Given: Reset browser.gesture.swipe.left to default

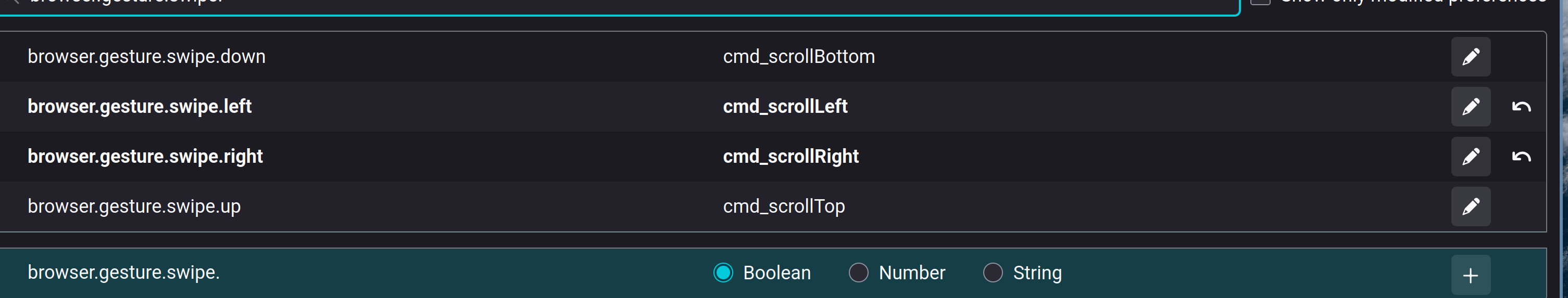Looking at the screenshot, I should pos(1521,107).
